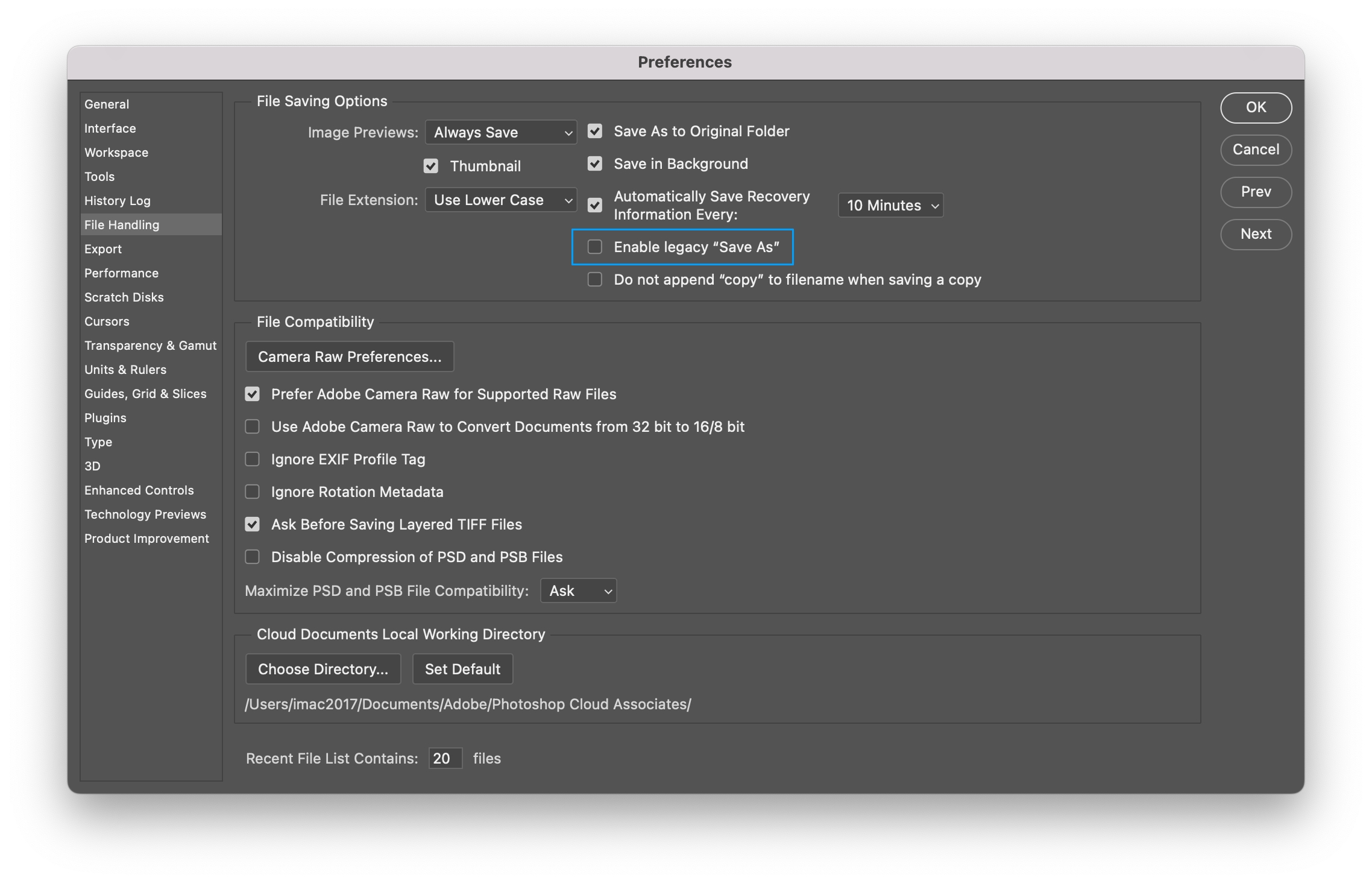Open Transparency & Gamut preferences
The image size is (1372, 883).
pyautogui.click(x=150, y=346)
